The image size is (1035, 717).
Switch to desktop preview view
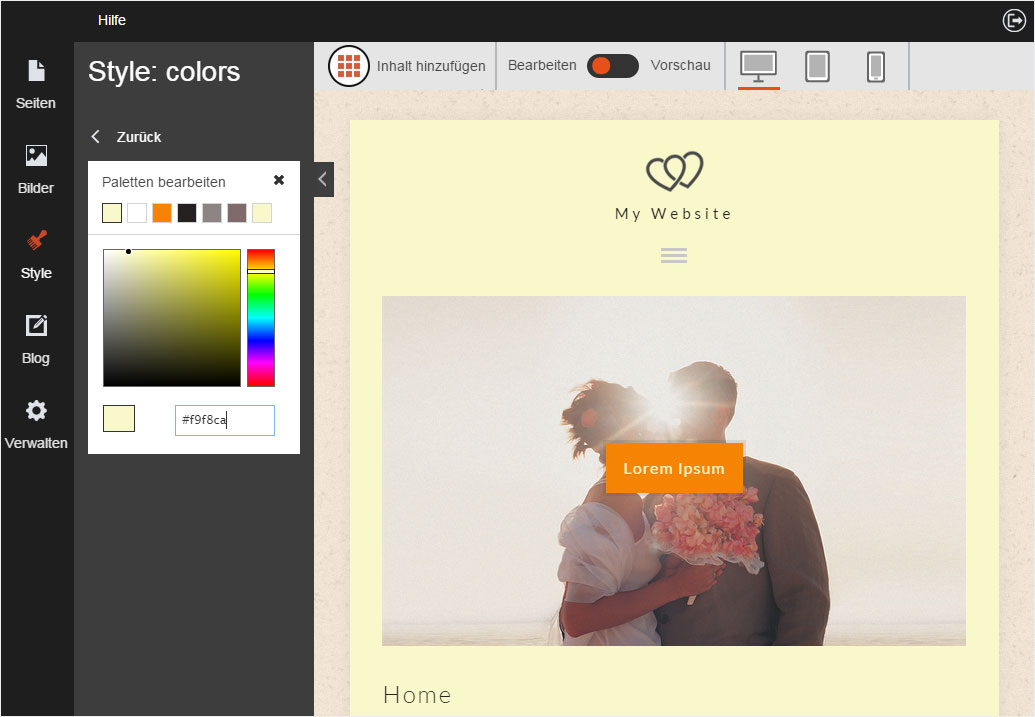pyautogui.click(x=758, y=67)
